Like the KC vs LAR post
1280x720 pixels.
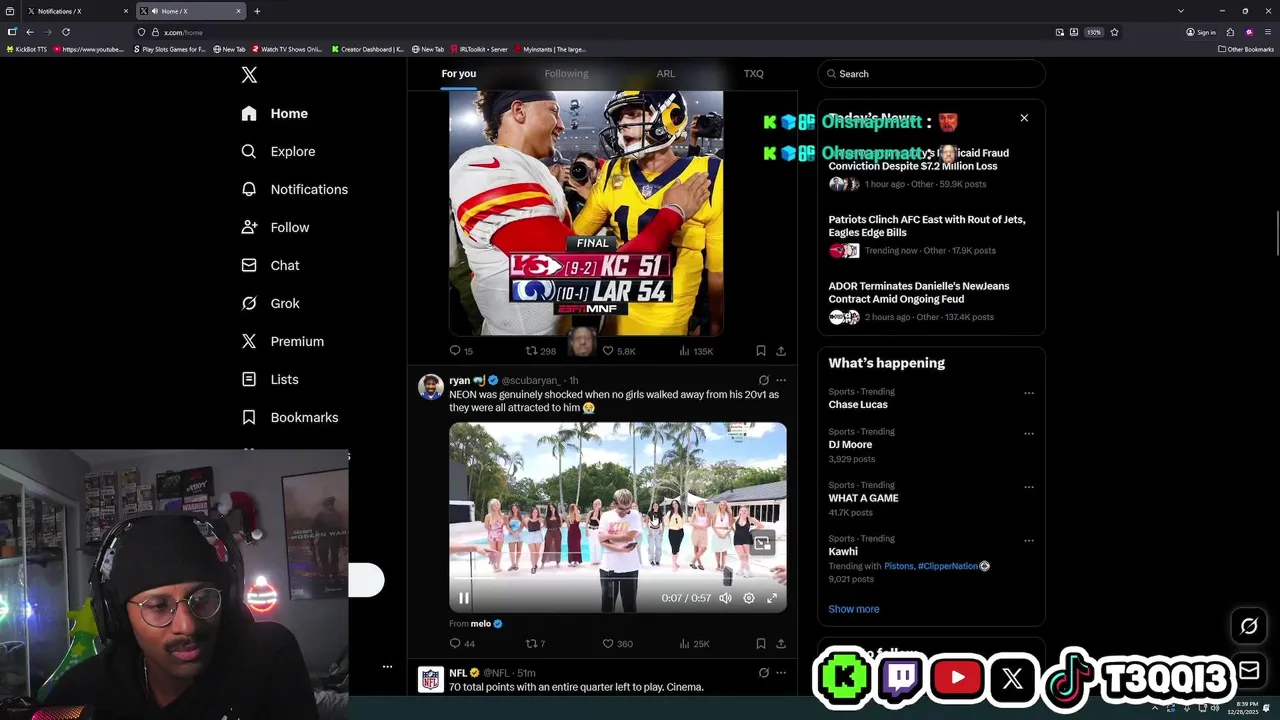click(619, 351)
